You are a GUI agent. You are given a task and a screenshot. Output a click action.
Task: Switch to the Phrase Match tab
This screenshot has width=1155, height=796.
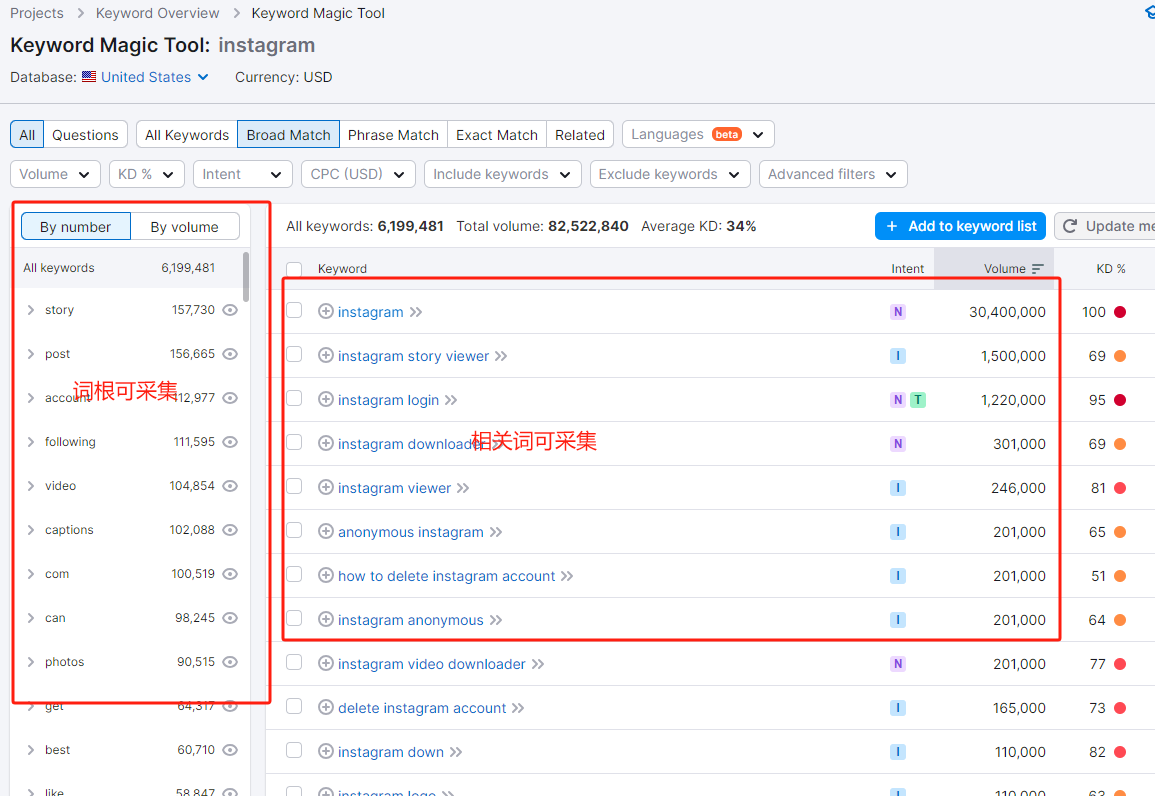coord(393,135)
